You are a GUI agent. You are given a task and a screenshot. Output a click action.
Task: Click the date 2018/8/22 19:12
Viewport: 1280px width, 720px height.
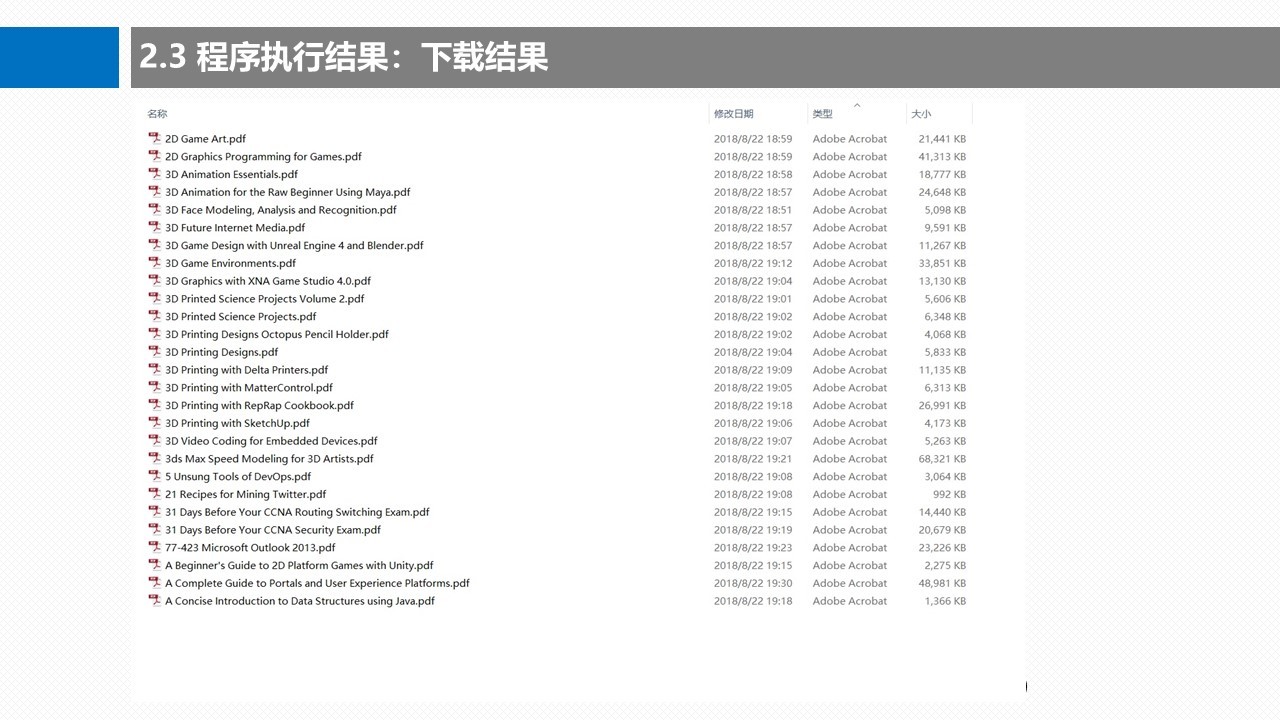point(752,263)
